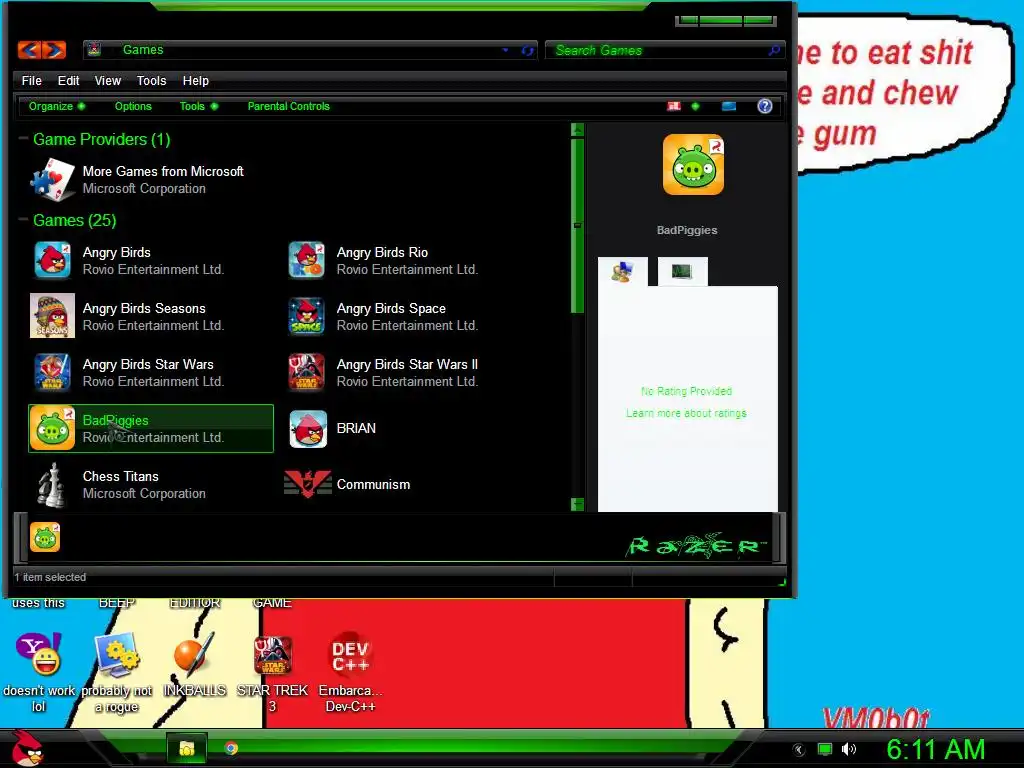Open the STAR TREK 3 desktop shortcut
The height and width of the screenshot is (768, 1024).
pos(272,672)
